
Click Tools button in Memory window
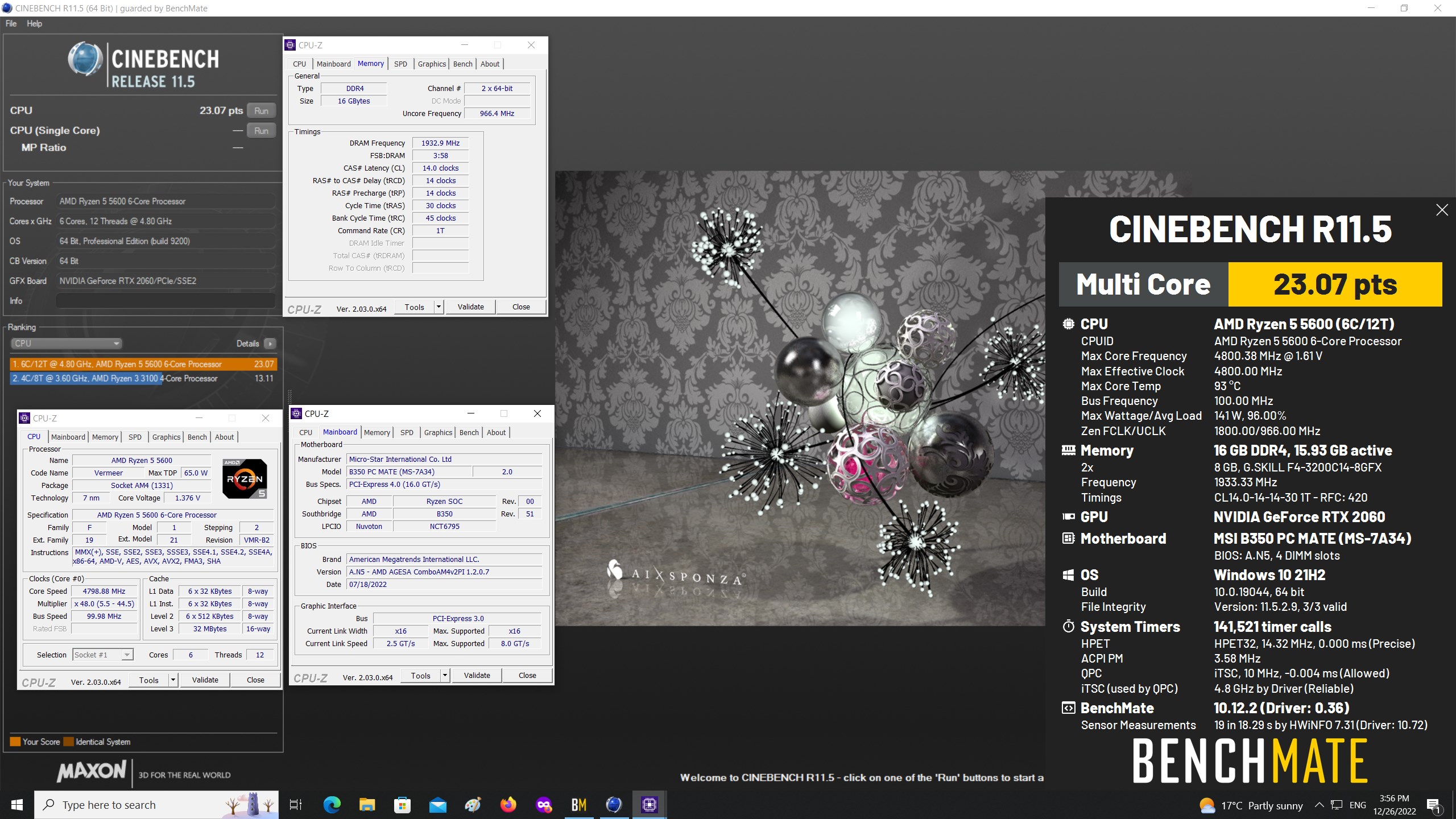tap(415, 307)
